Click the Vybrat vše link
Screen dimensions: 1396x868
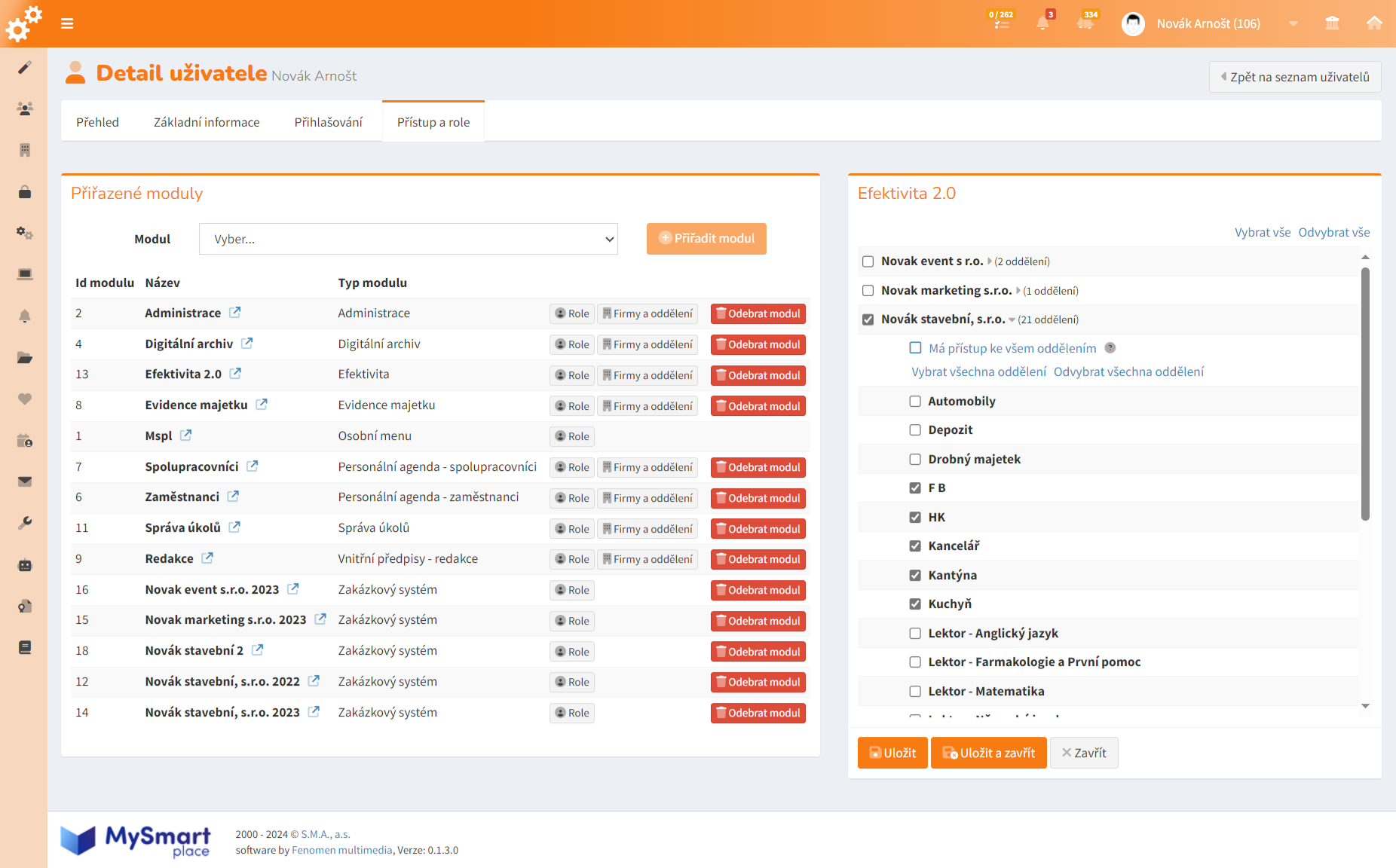[1263, 232]
